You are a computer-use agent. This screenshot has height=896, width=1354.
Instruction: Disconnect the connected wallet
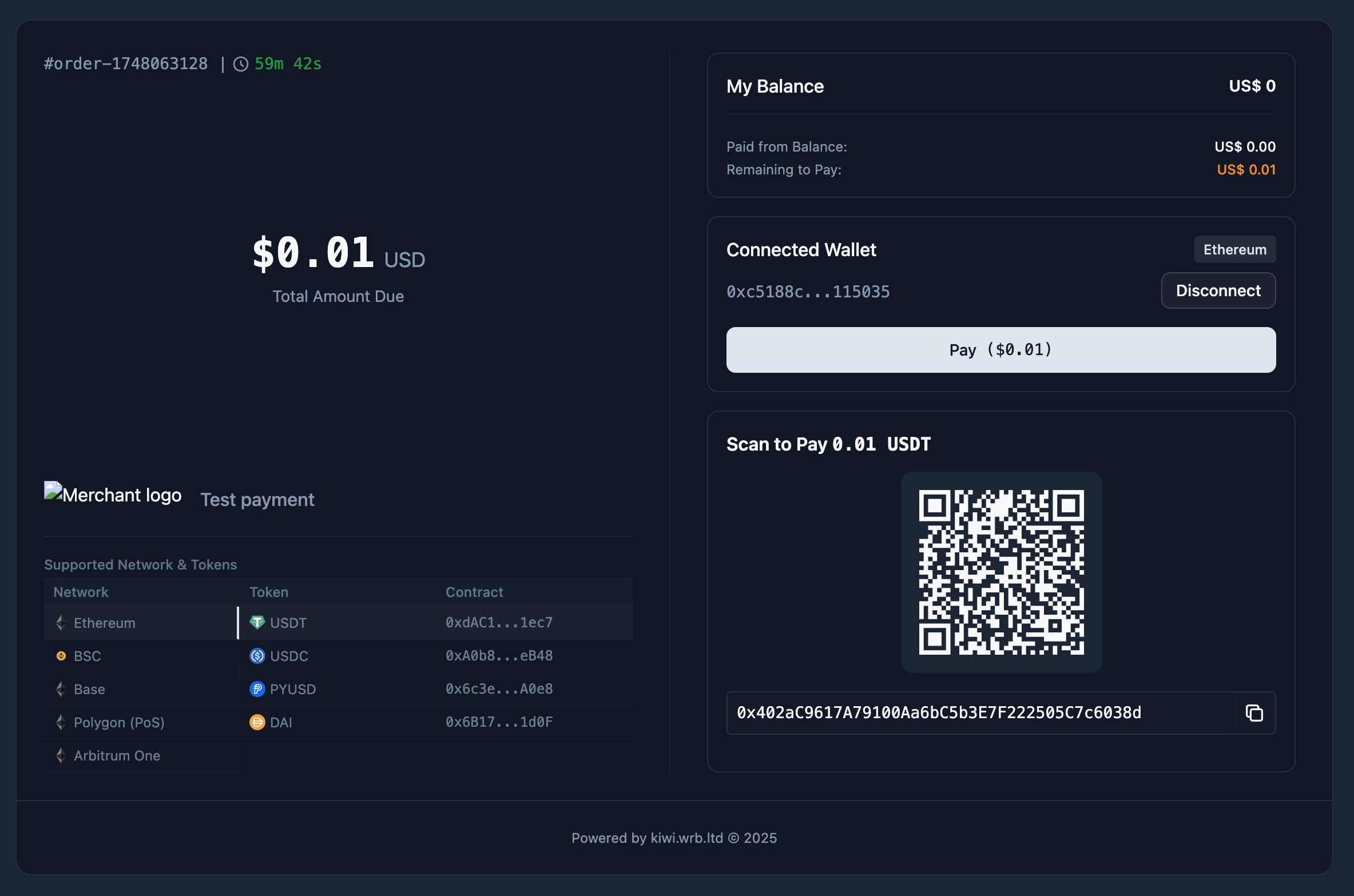point(1218,290)
